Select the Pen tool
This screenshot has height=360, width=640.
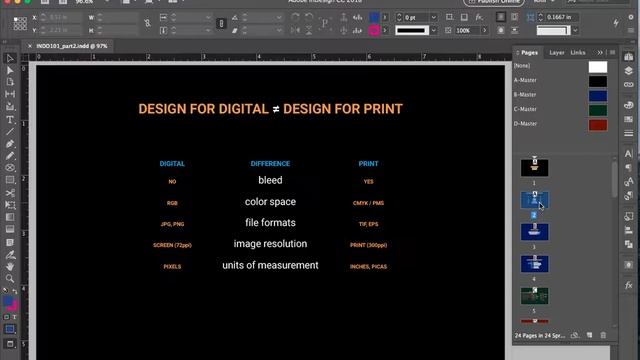[10, 144]
